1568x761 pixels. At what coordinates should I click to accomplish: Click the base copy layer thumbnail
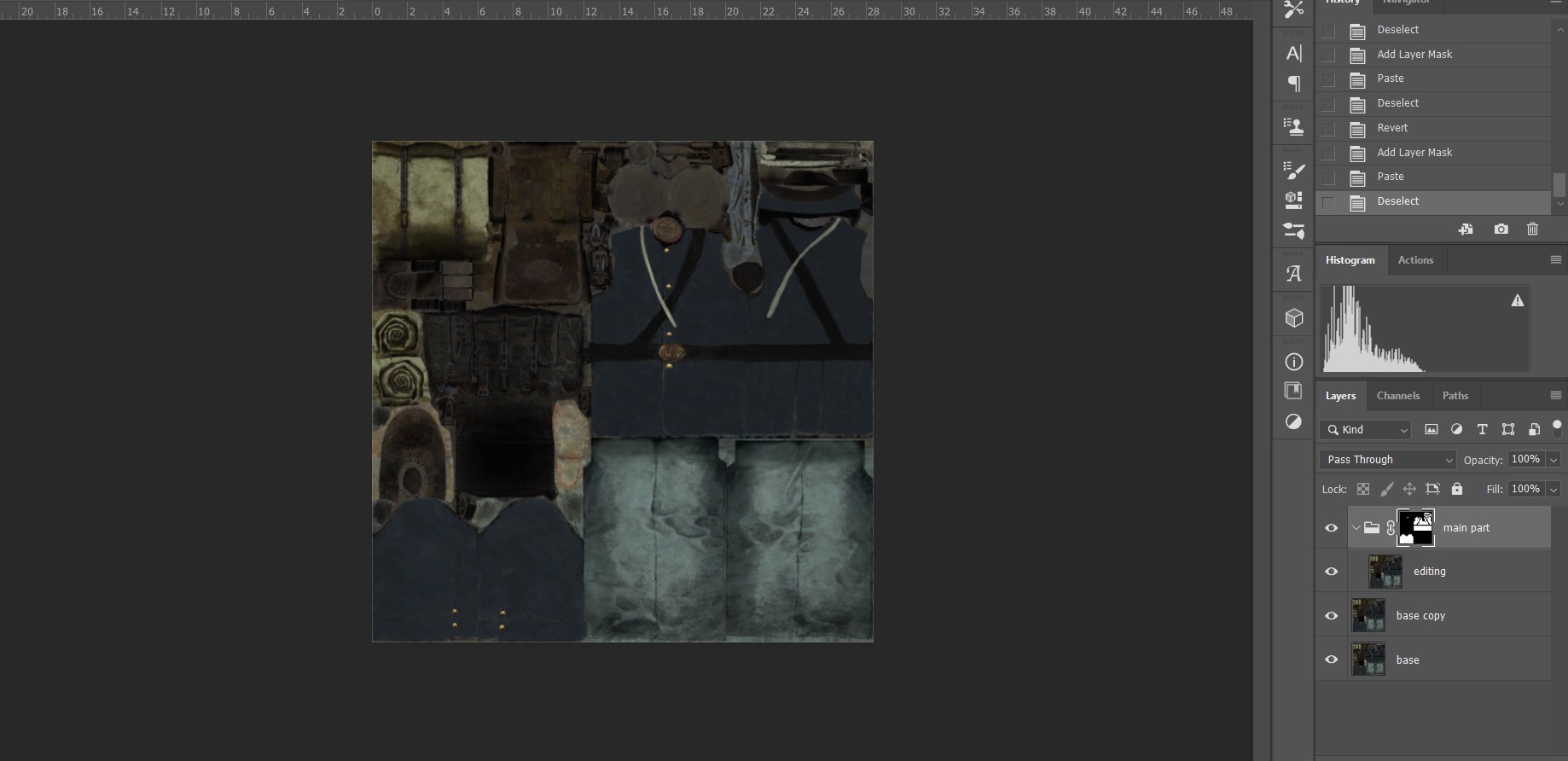[1368, 616]
